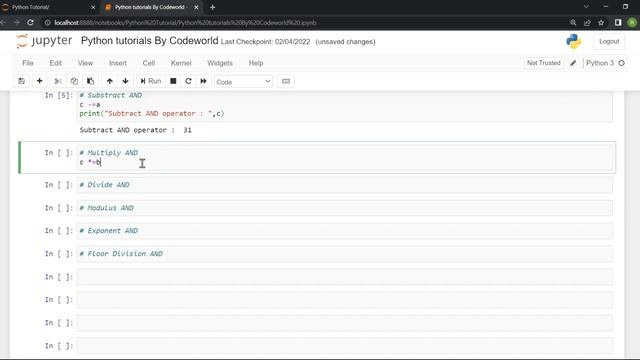This screenshot has height=360, width=640.
Task: Click the Logout button
Action: 609,42
